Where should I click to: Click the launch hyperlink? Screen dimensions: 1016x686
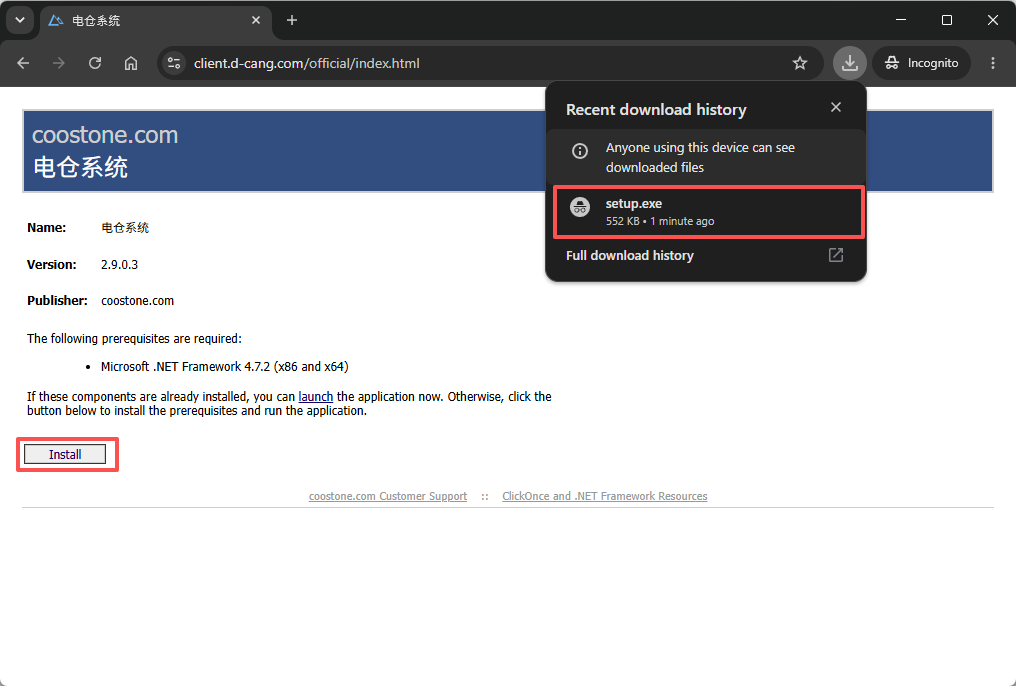316,396
